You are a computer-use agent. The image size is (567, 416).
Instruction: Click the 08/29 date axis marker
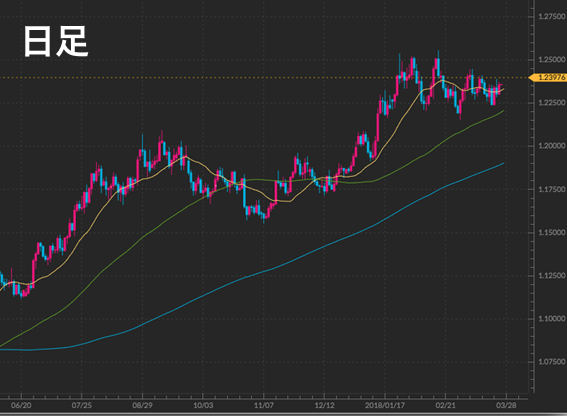click(142, 405)
